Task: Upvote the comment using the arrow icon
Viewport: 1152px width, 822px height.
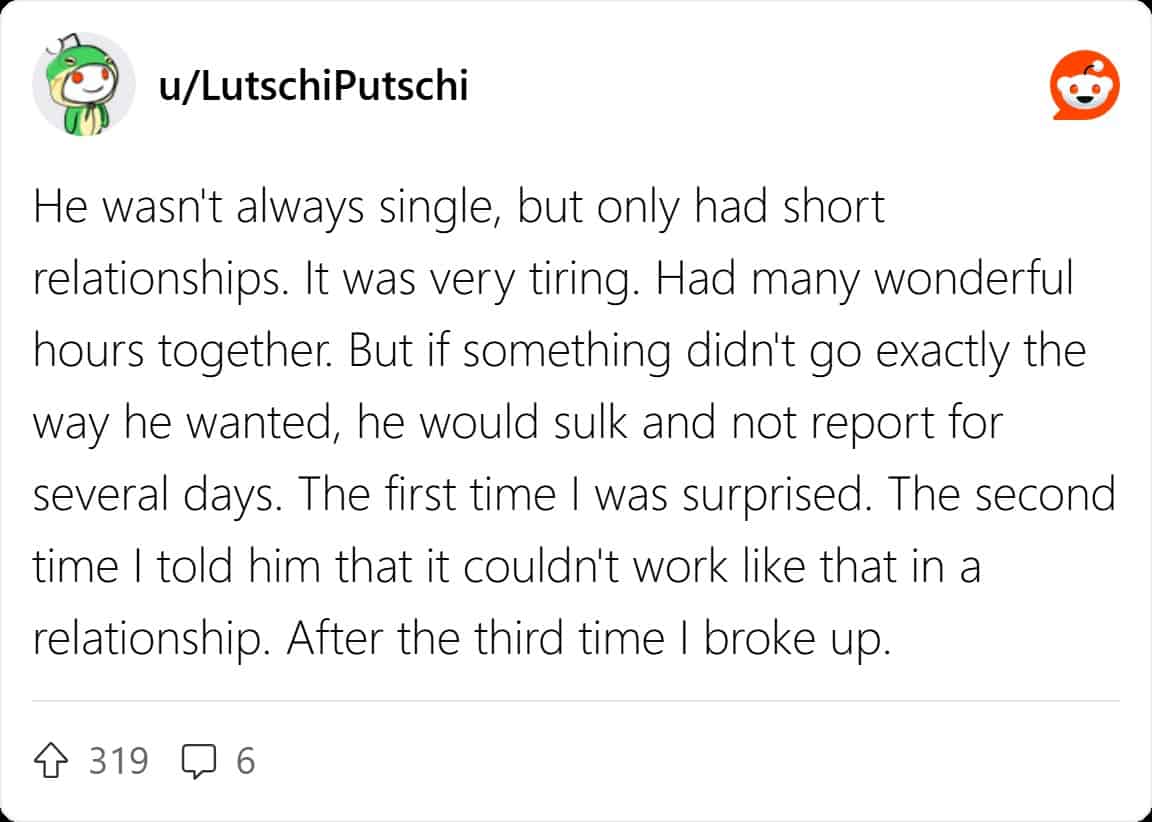Action: [54, 763]
